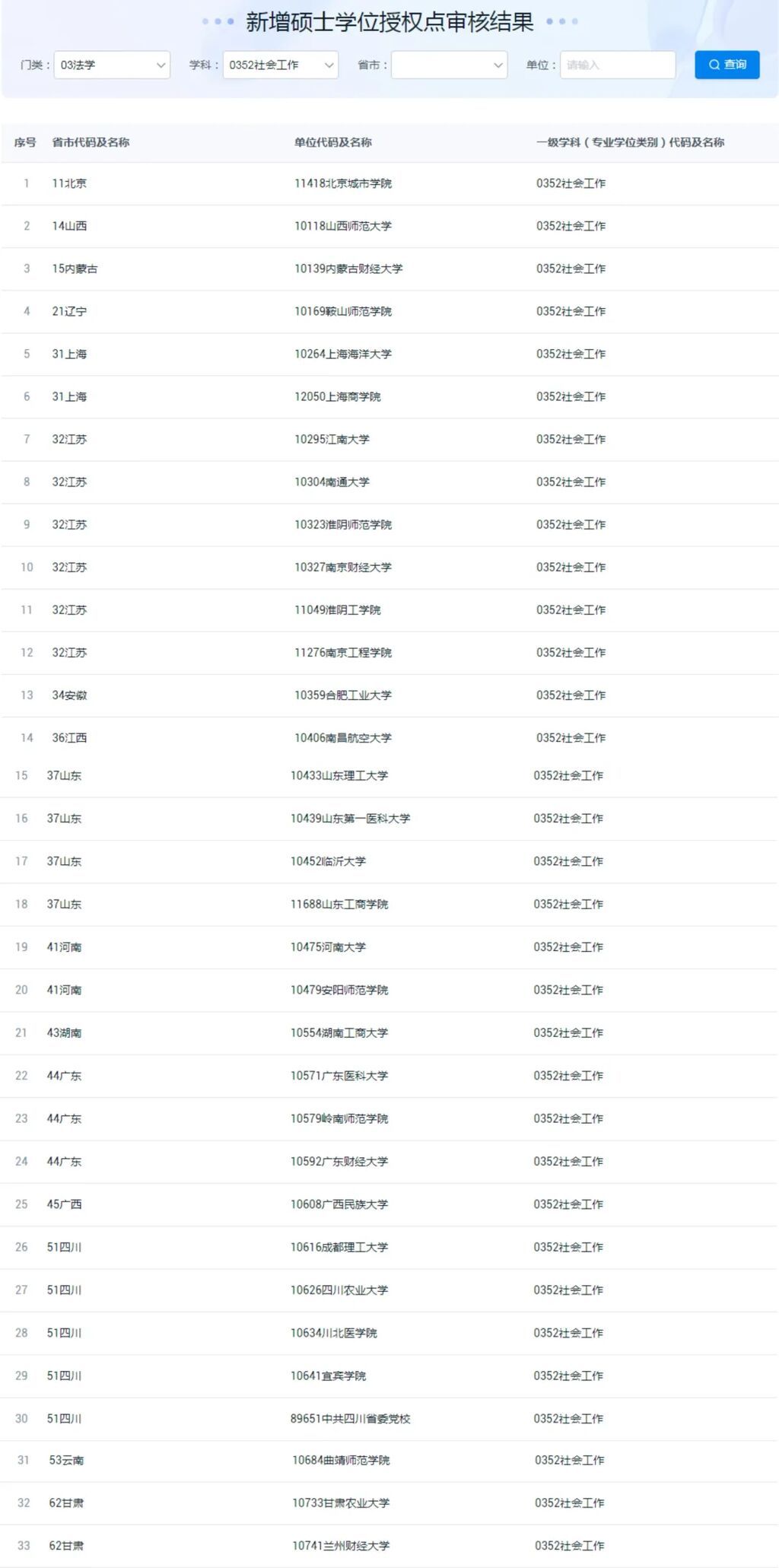
Task: Click the 单位 input field
Action: click(618, 65)
